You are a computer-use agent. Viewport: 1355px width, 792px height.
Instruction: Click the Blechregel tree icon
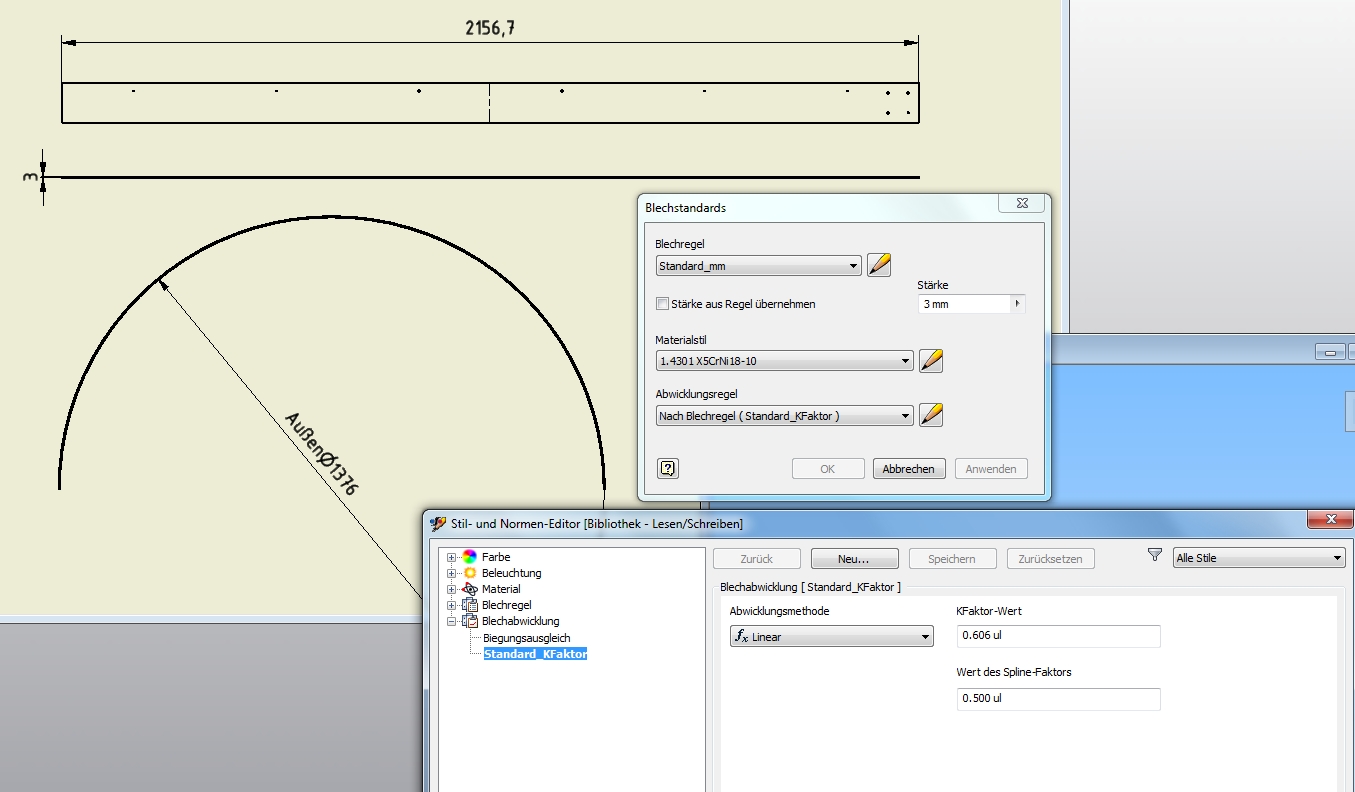click(469, 605)
